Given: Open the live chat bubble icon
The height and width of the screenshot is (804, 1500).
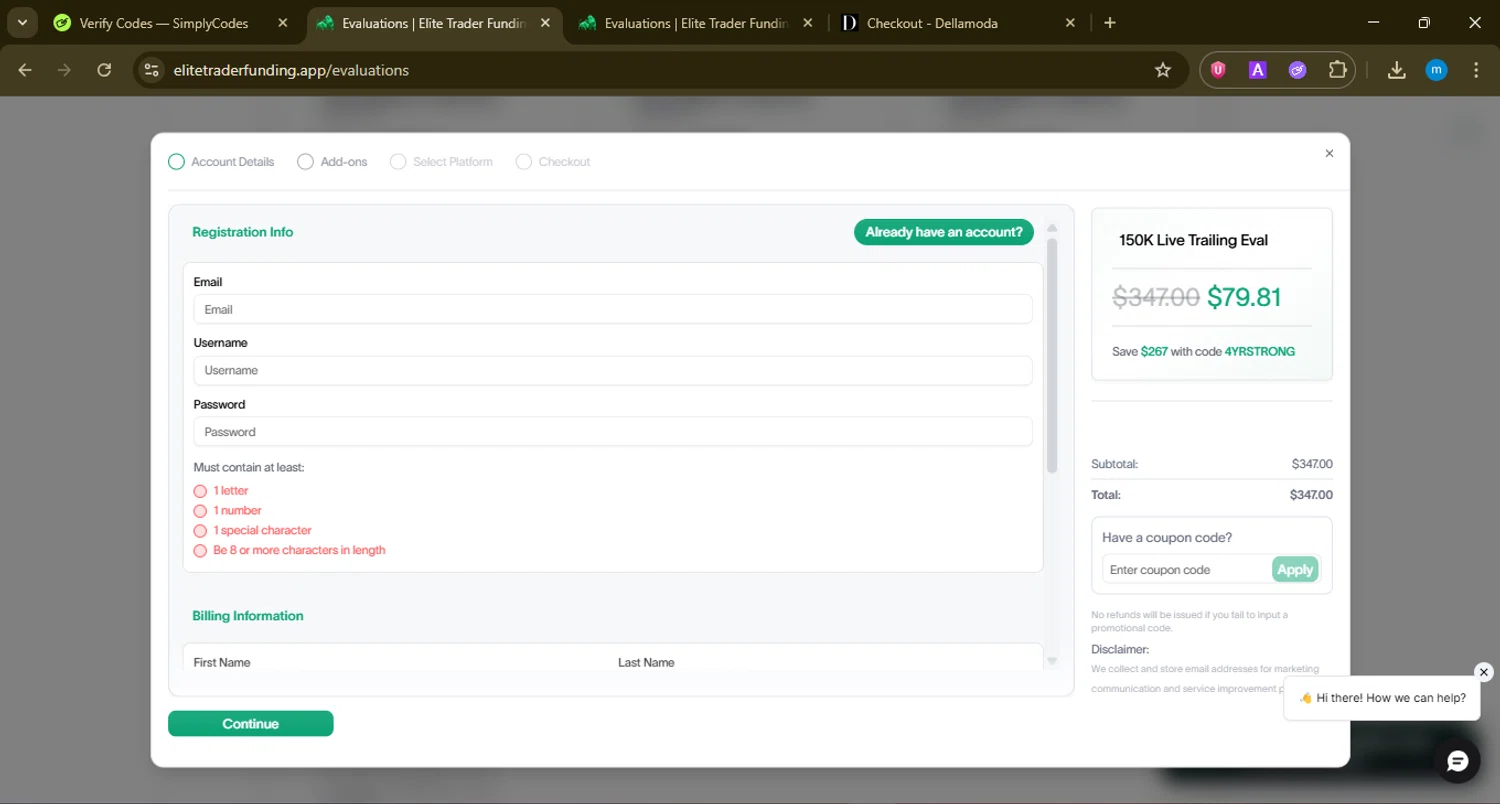Looking at the screenshot, I should pos(1457,762).
